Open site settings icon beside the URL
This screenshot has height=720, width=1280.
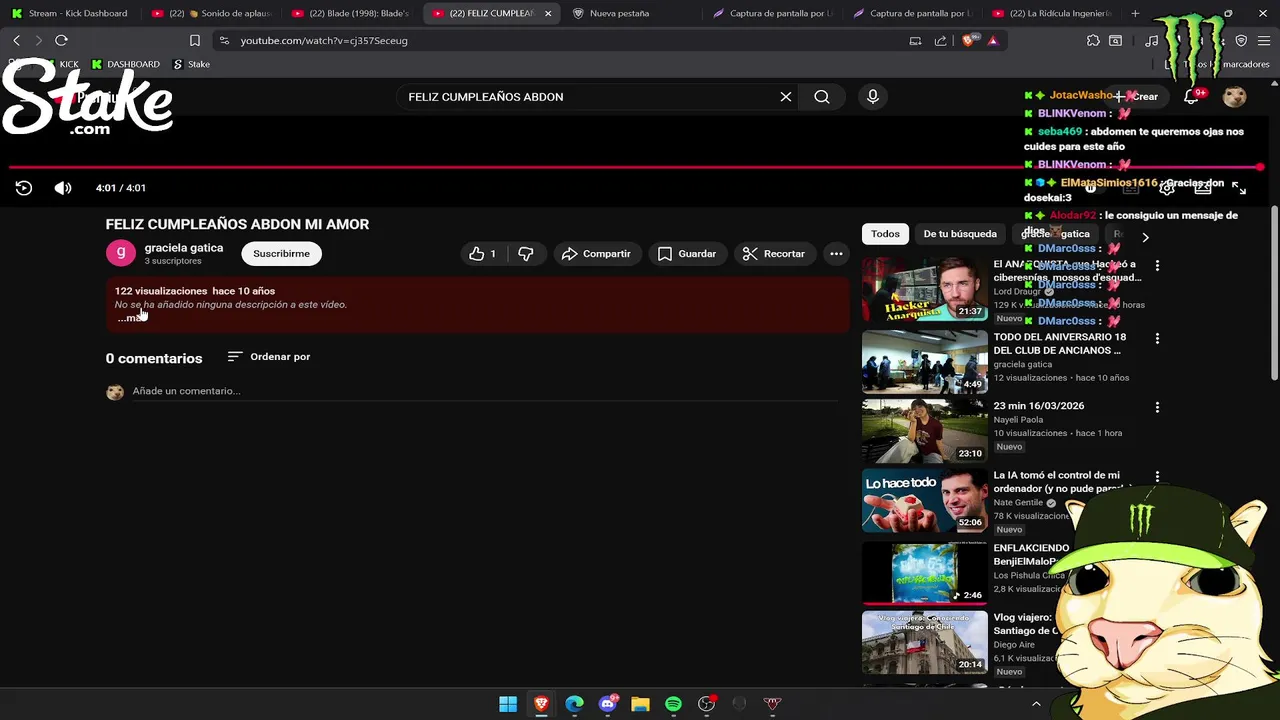click(x=224, y=41)
